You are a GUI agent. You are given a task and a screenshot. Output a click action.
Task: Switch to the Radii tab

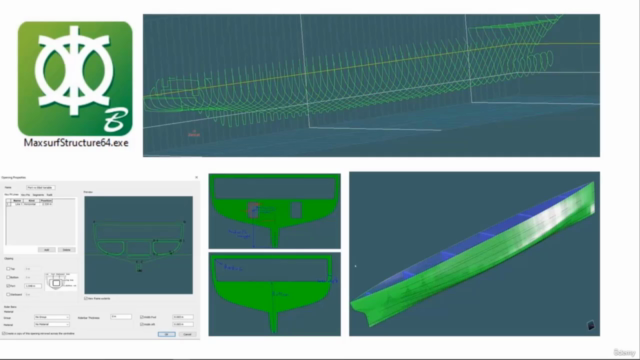(49, 195)
